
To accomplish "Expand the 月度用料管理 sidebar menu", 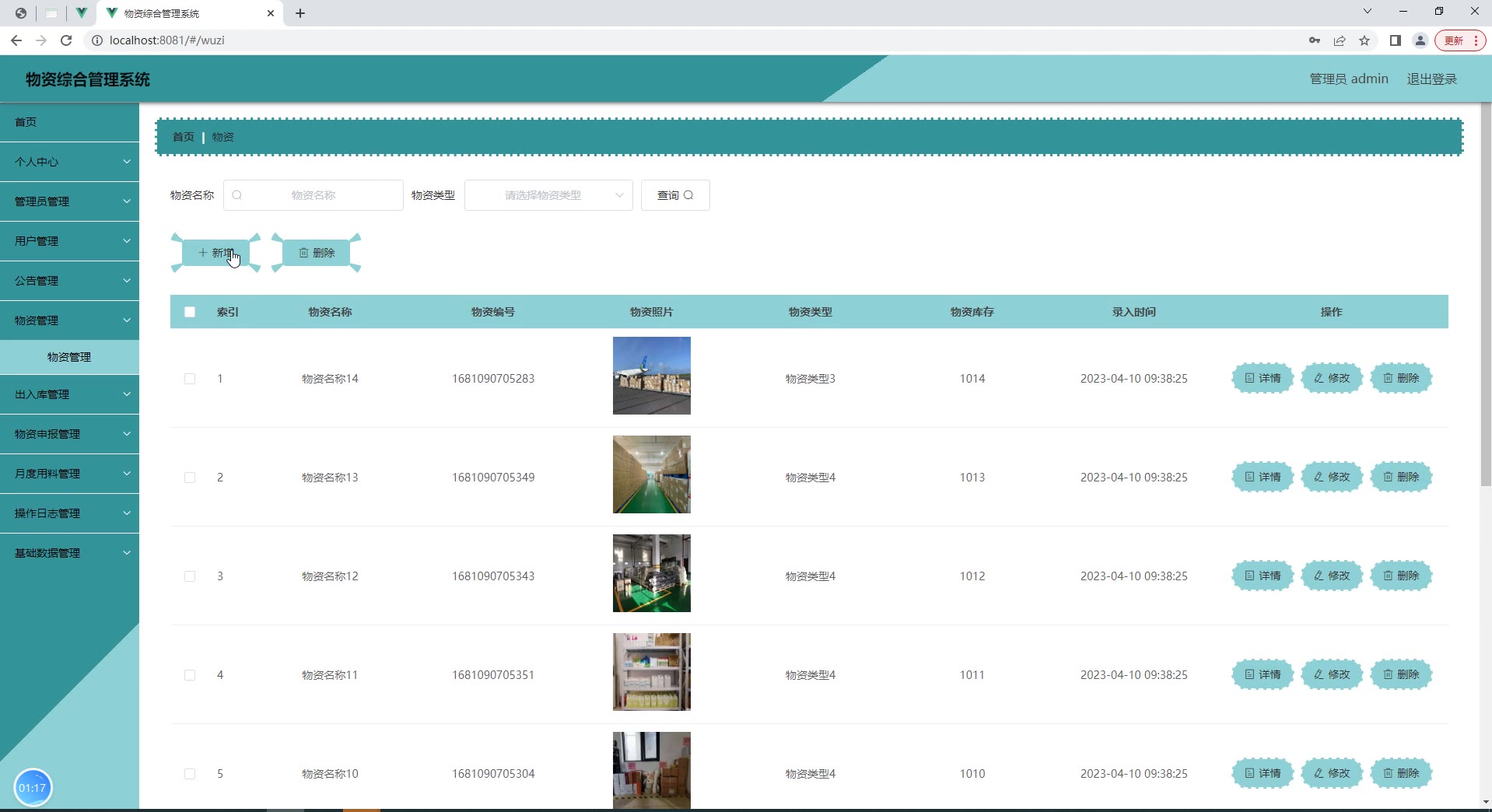I will click(69, 474).
